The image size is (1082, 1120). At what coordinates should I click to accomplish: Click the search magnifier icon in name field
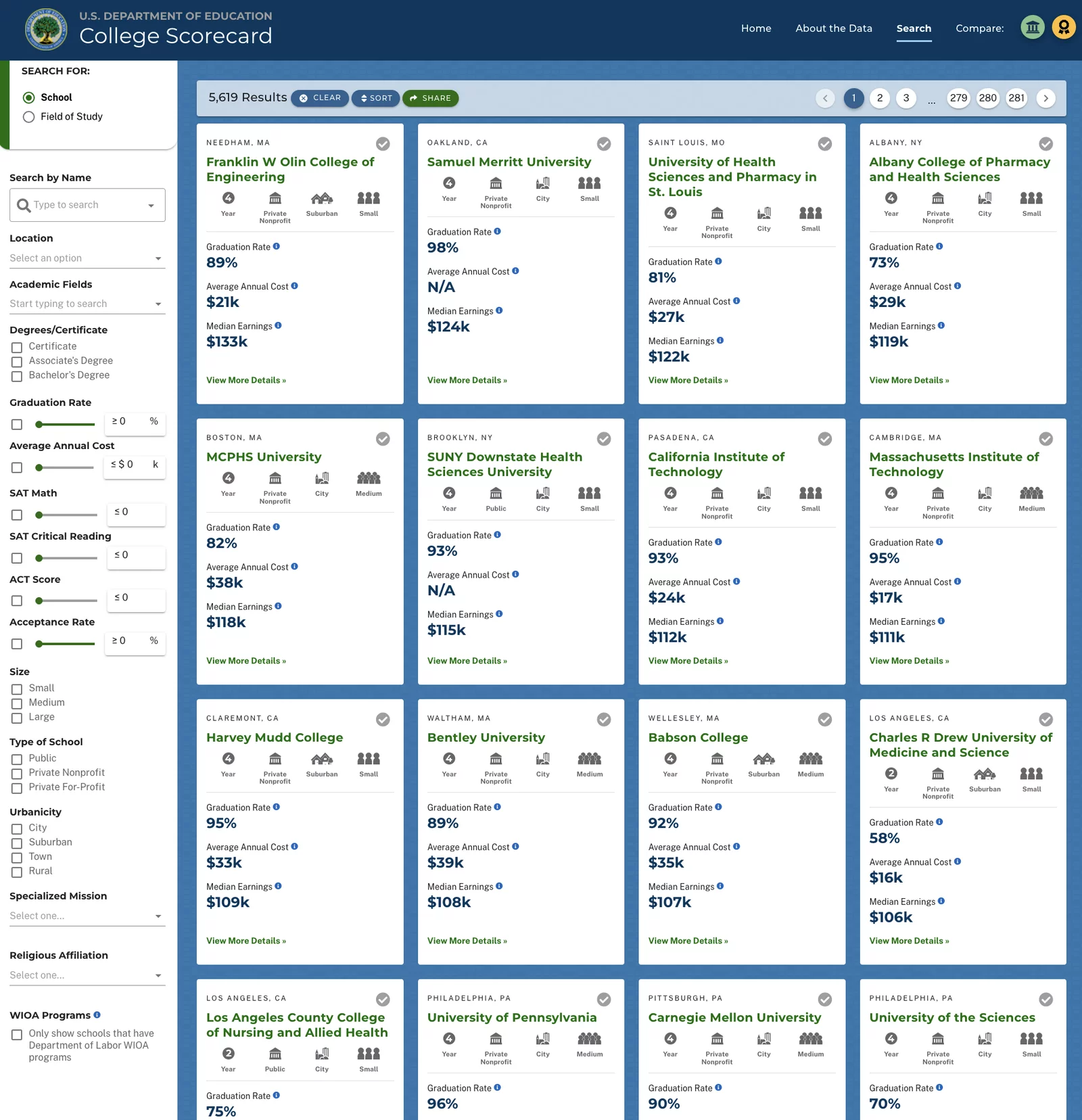pyautogui.click(x=24, y=205)
